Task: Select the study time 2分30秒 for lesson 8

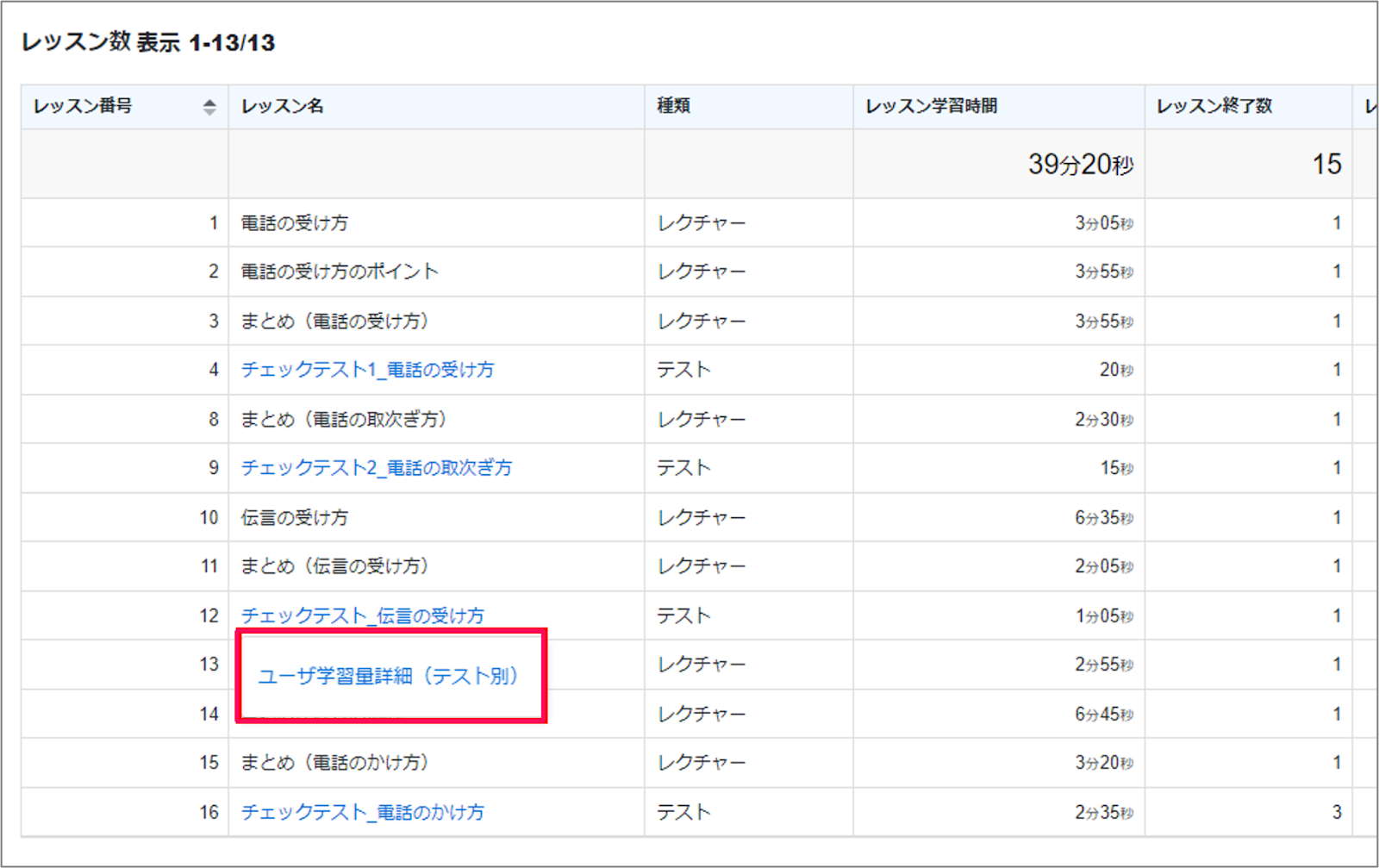Action: [1104, 420]
